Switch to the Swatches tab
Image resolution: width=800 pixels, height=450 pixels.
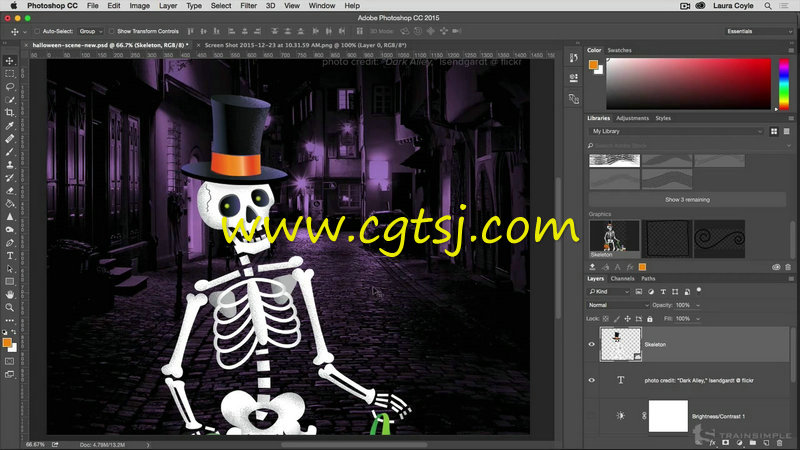point(619,50)
